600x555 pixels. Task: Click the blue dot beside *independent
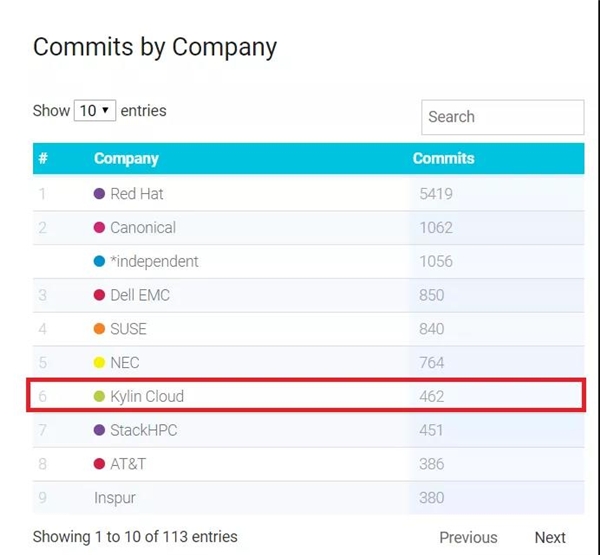99,261
